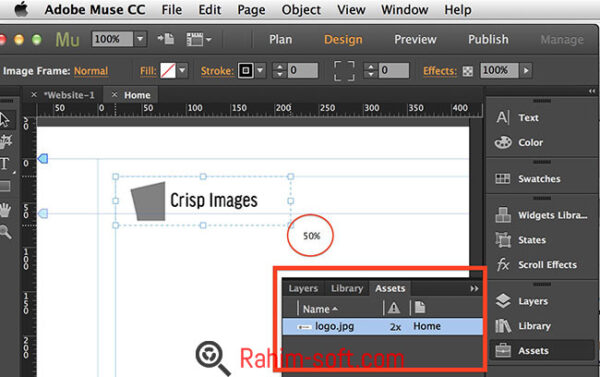Click the stroke weight stepper arrows
Image resolution: width=600 pixels, height=377 pixels.
pyautogui.click(x=280, y=70)
